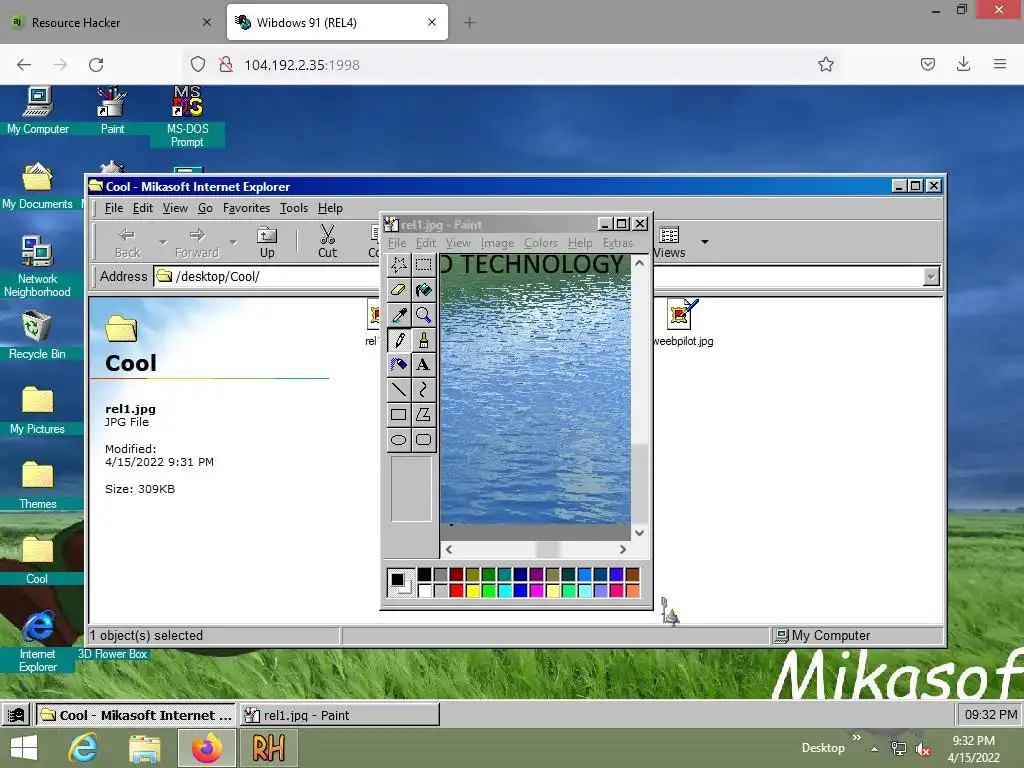The height and width of the screenshot is (768, 1024).
Task: Open the Tools menu in Explorer
Action: pyautogui.click(x=294, y=208)
